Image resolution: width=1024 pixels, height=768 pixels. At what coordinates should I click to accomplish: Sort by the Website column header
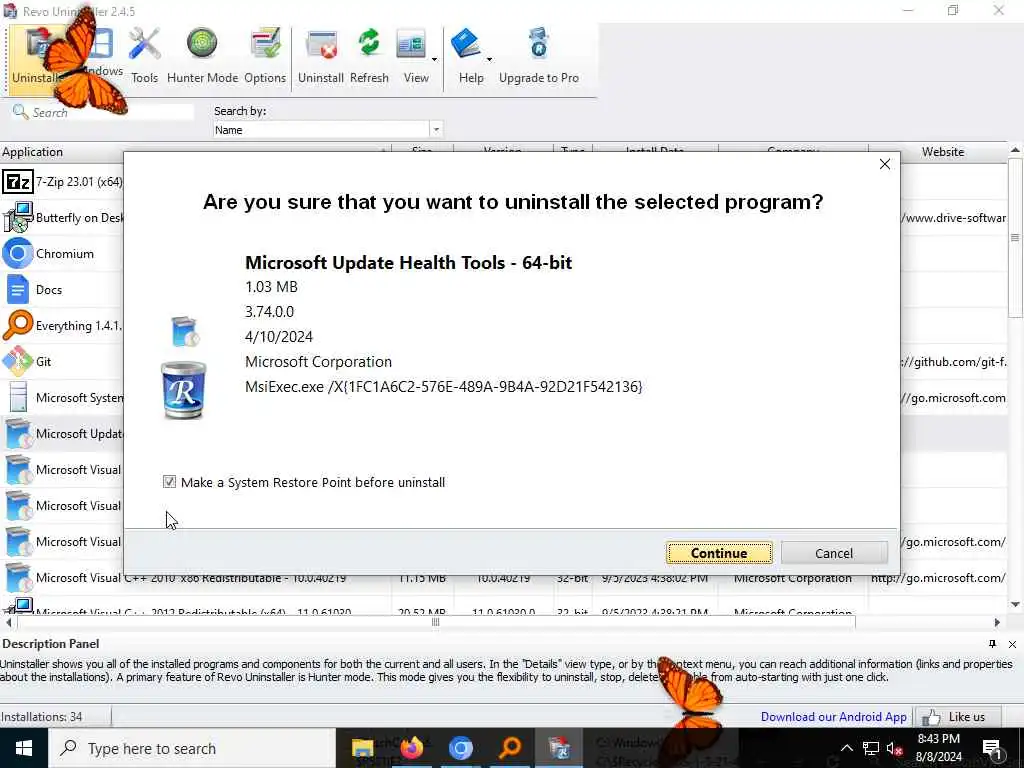coord(942,152)
